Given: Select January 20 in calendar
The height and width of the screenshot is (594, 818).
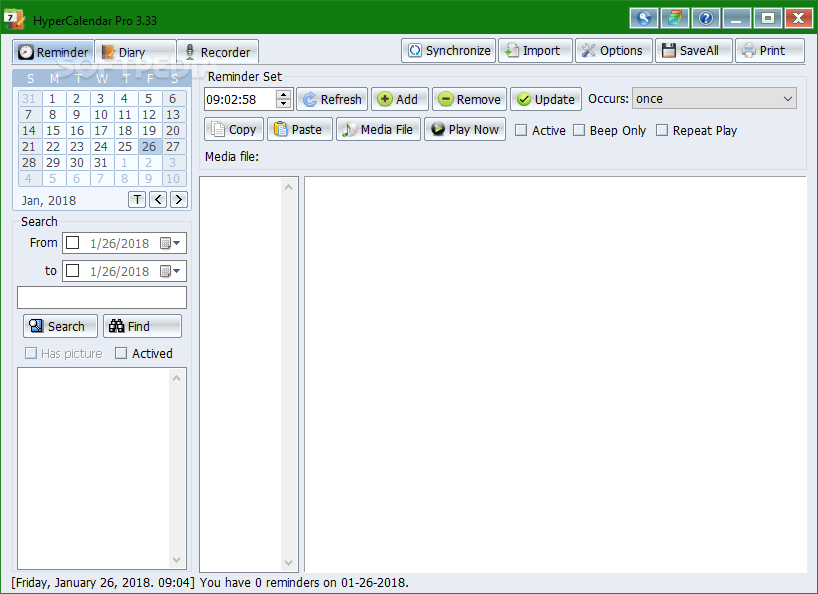Looking at the screenshot, I should point(173,130).
